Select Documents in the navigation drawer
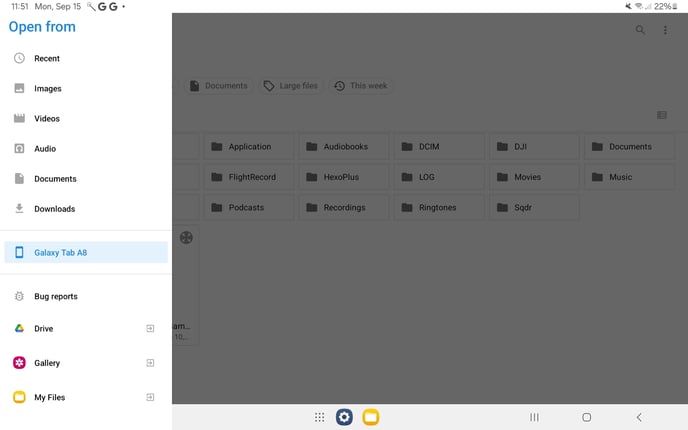This screenshot has height=430, width=688. (55, 179)
